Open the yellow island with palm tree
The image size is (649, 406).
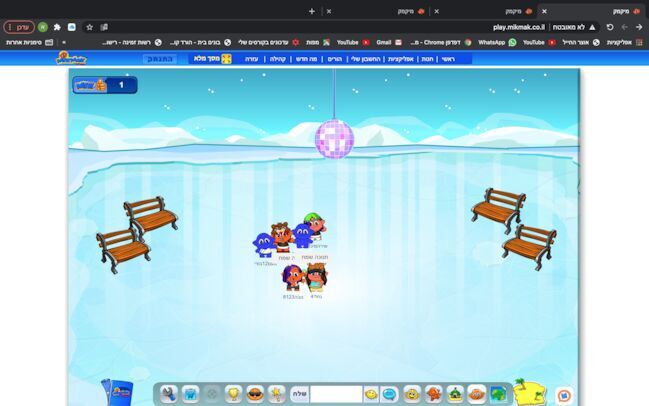tap(529, 392)
